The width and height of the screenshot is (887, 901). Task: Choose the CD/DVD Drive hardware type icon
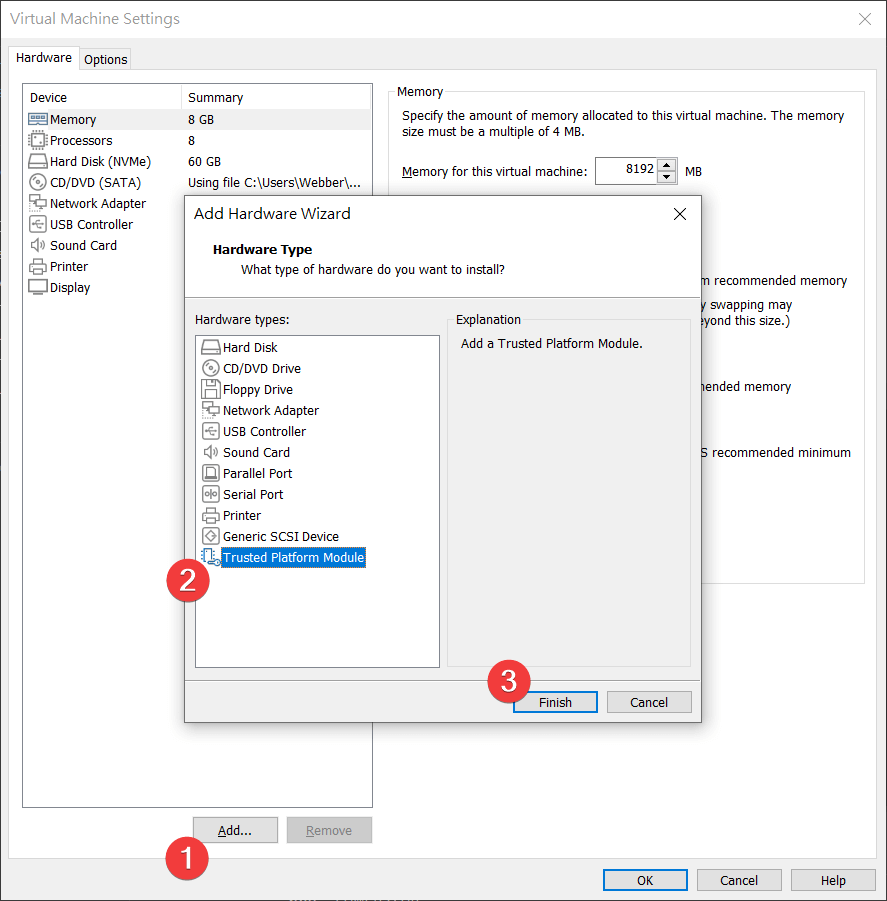click(210, 368)
